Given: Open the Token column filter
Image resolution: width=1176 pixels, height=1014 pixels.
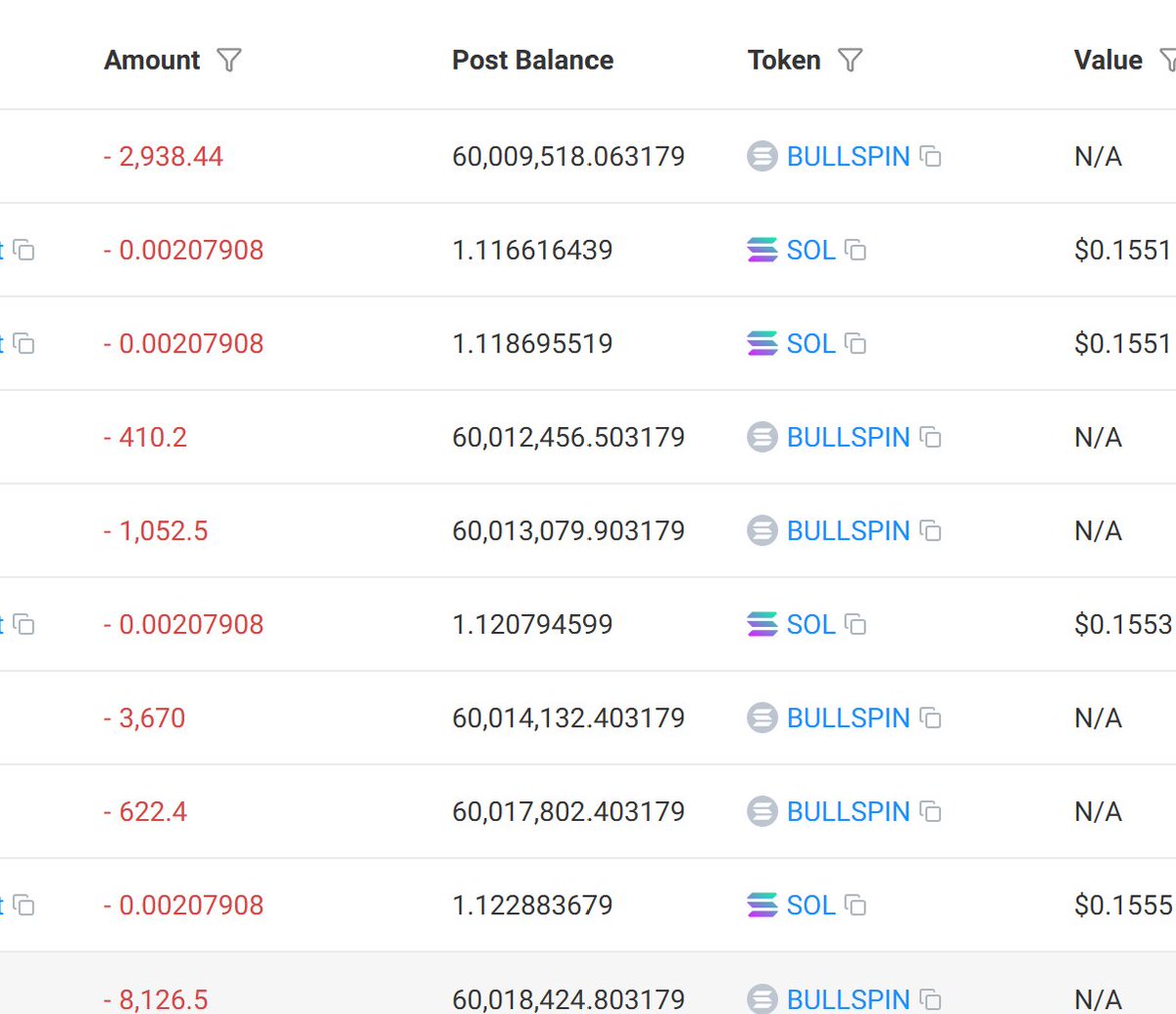Looking at the screenshot, I should pyautogui.click(x=851, y=61).
